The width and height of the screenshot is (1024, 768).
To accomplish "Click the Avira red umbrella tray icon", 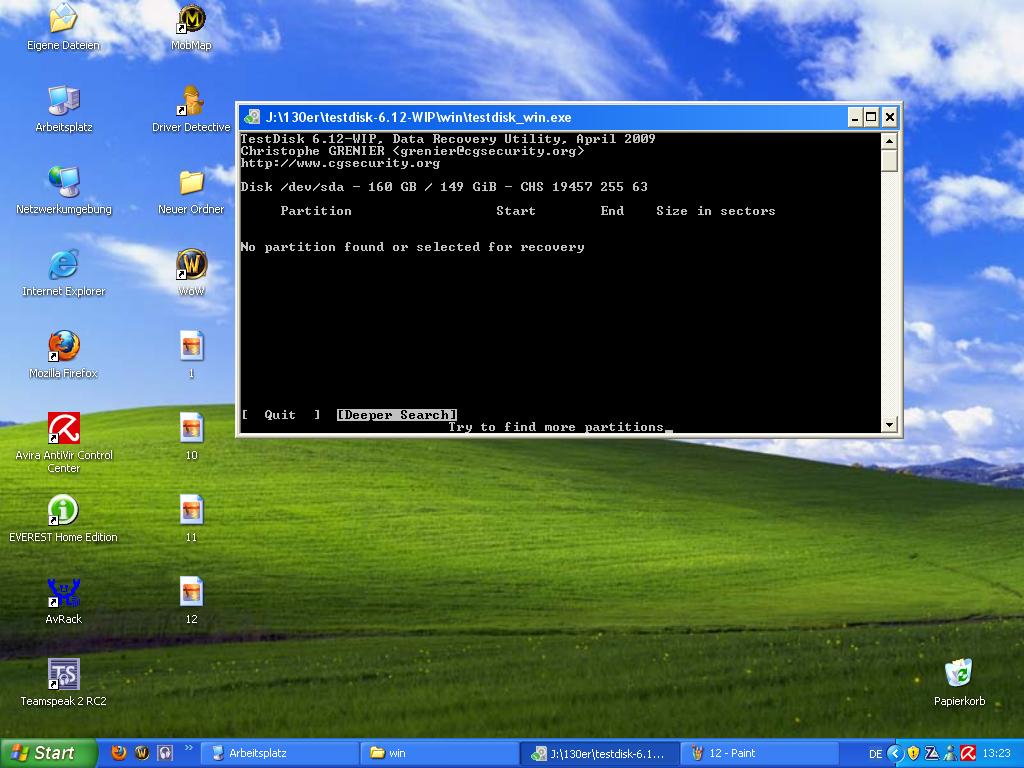I will click(x=968, y=754).
